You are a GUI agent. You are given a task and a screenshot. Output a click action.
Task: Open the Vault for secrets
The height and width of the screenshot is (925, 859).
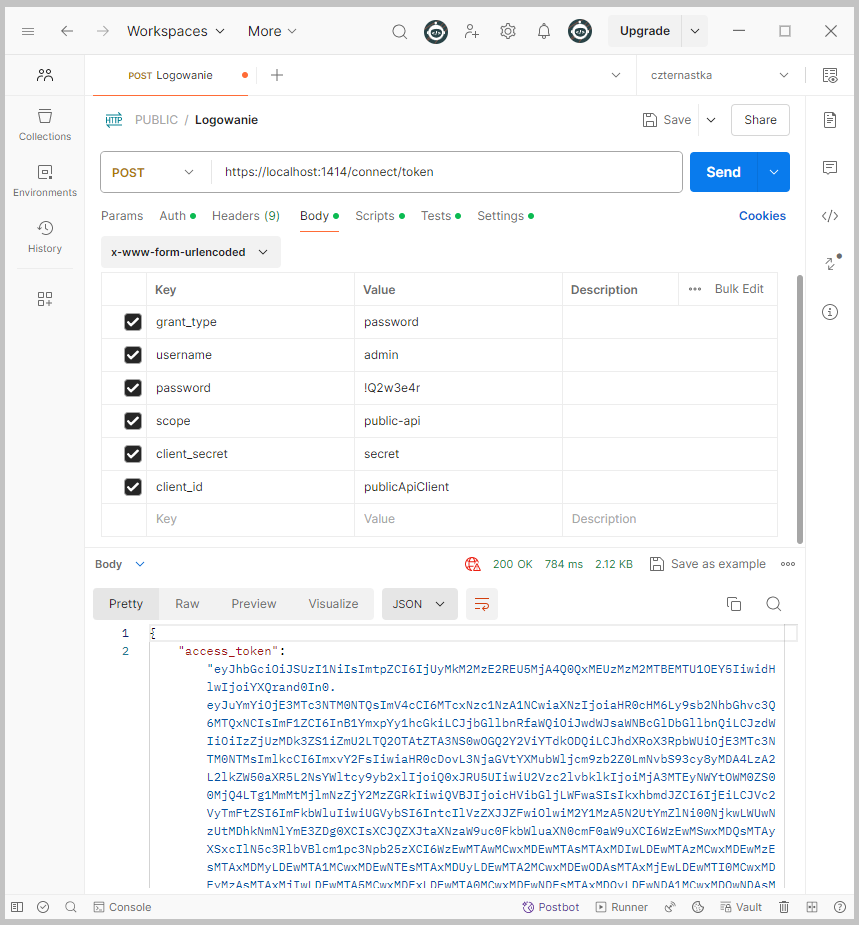[x=741, y=907]
